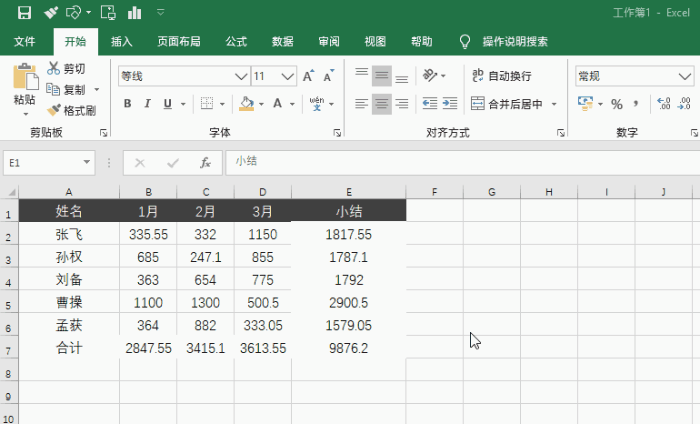Click the Copy icon
The image size is (700, 424).
click(53, 89)
